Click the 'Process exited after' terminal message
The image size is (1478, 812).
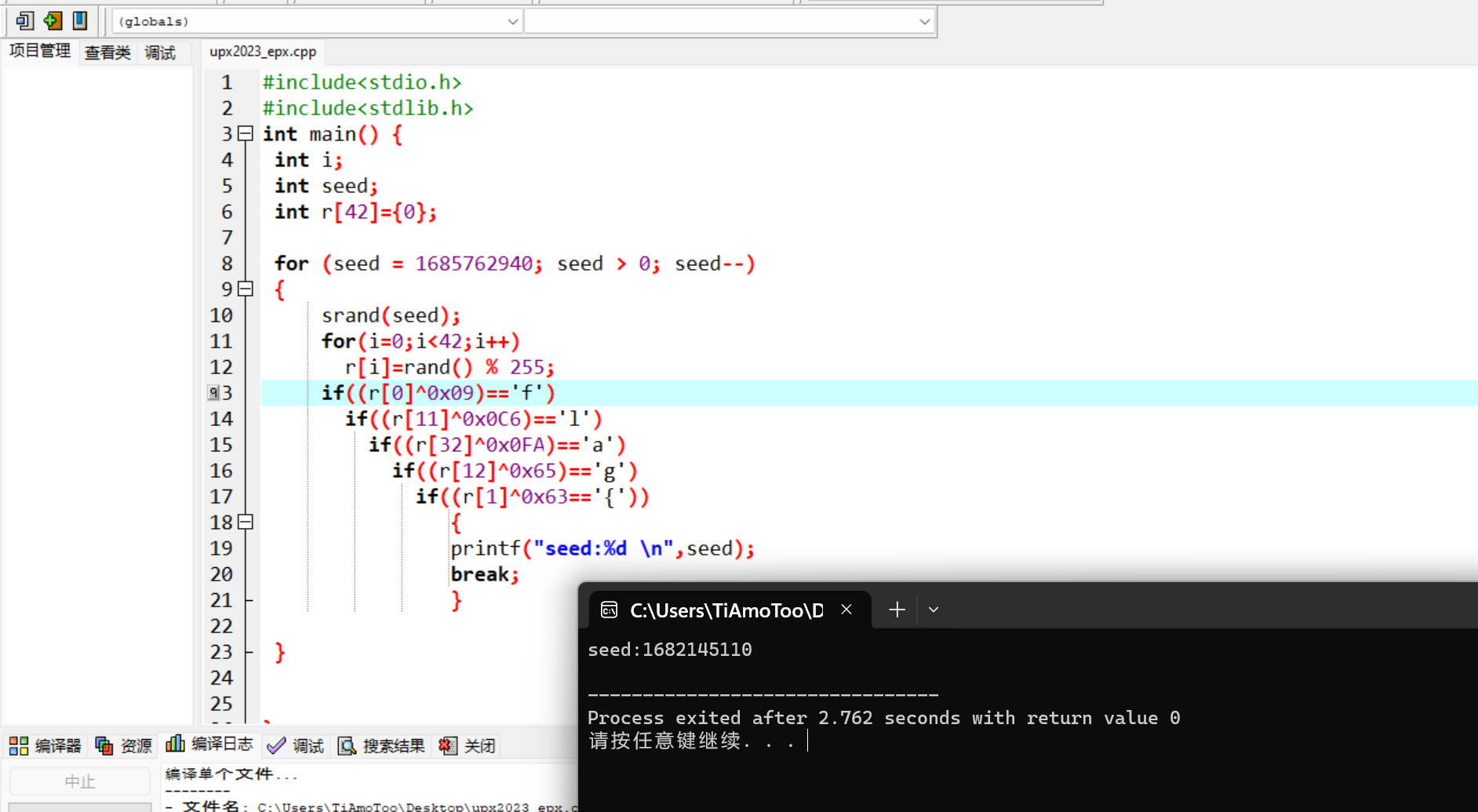coord(883,718)
